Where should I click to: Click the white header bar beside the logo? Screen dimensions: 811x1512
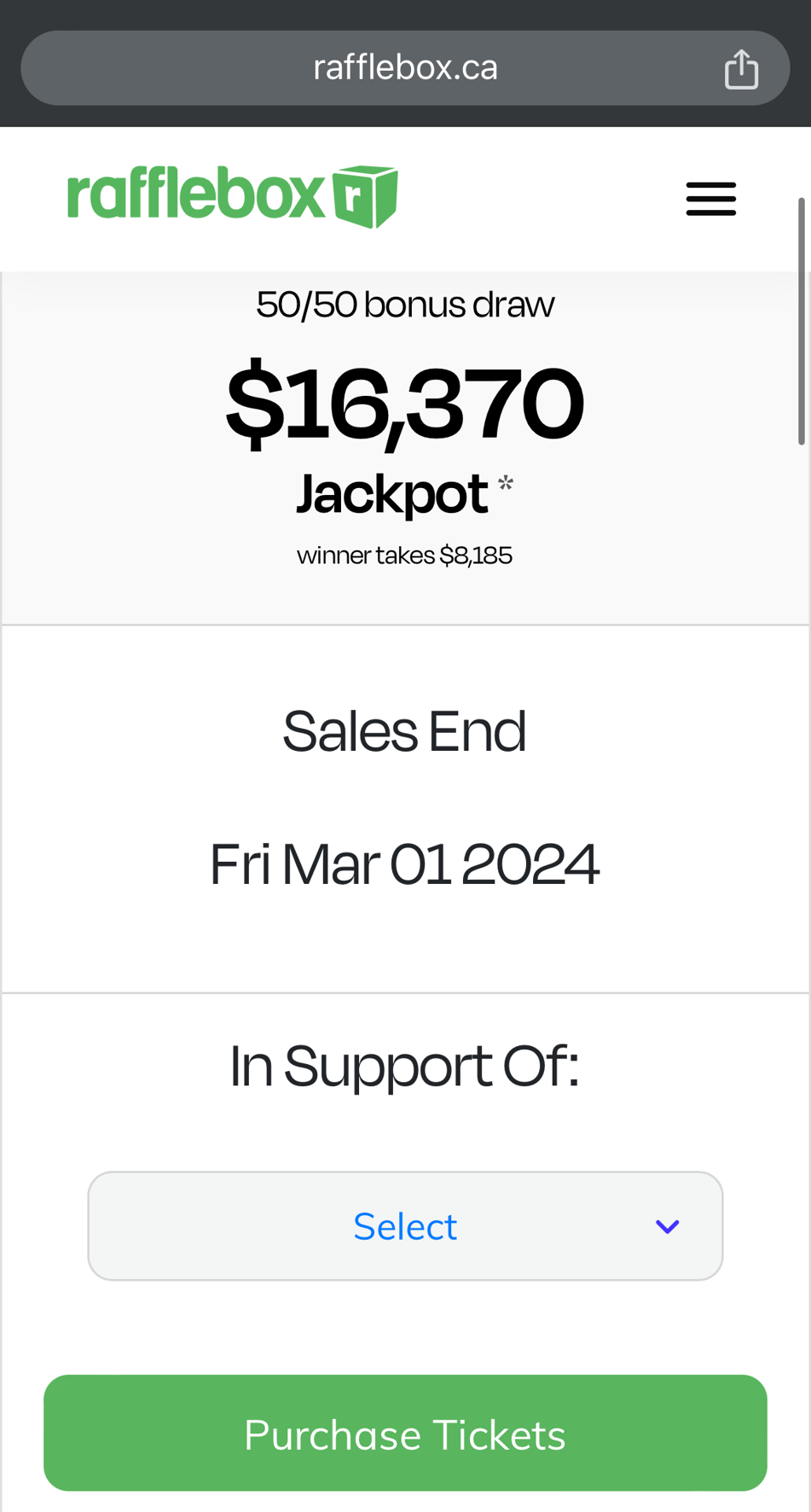[537, 199]
